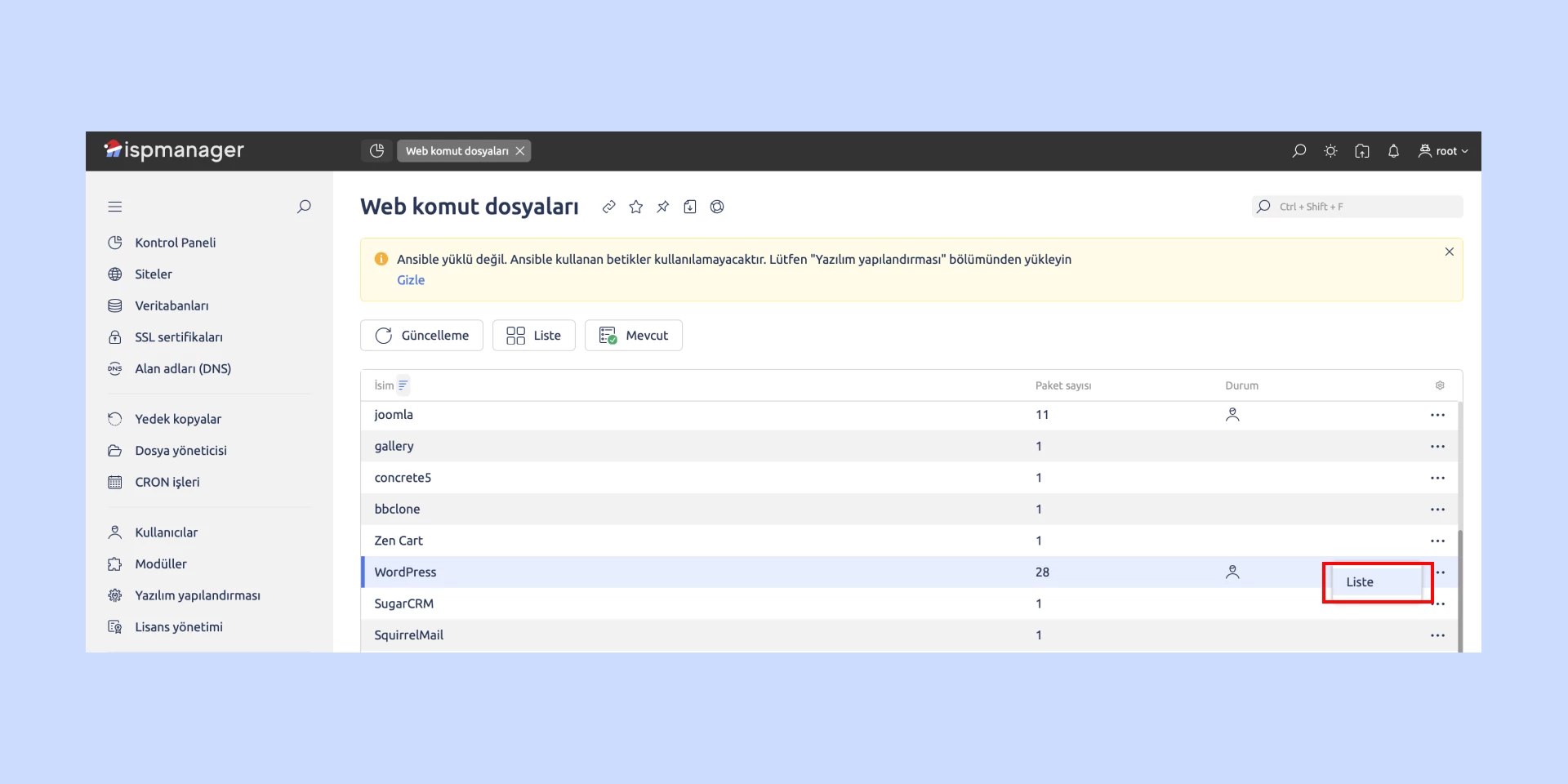Switch to Web komut dosyaları tab
The image size is (1568, 784).
(457, 151)
